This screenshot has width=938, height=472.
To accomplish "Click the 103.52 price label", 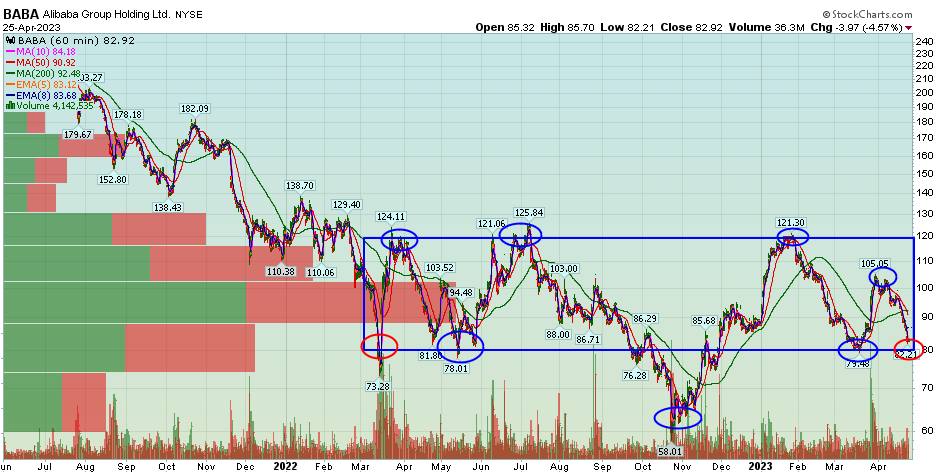I will (x=440, y=267).
